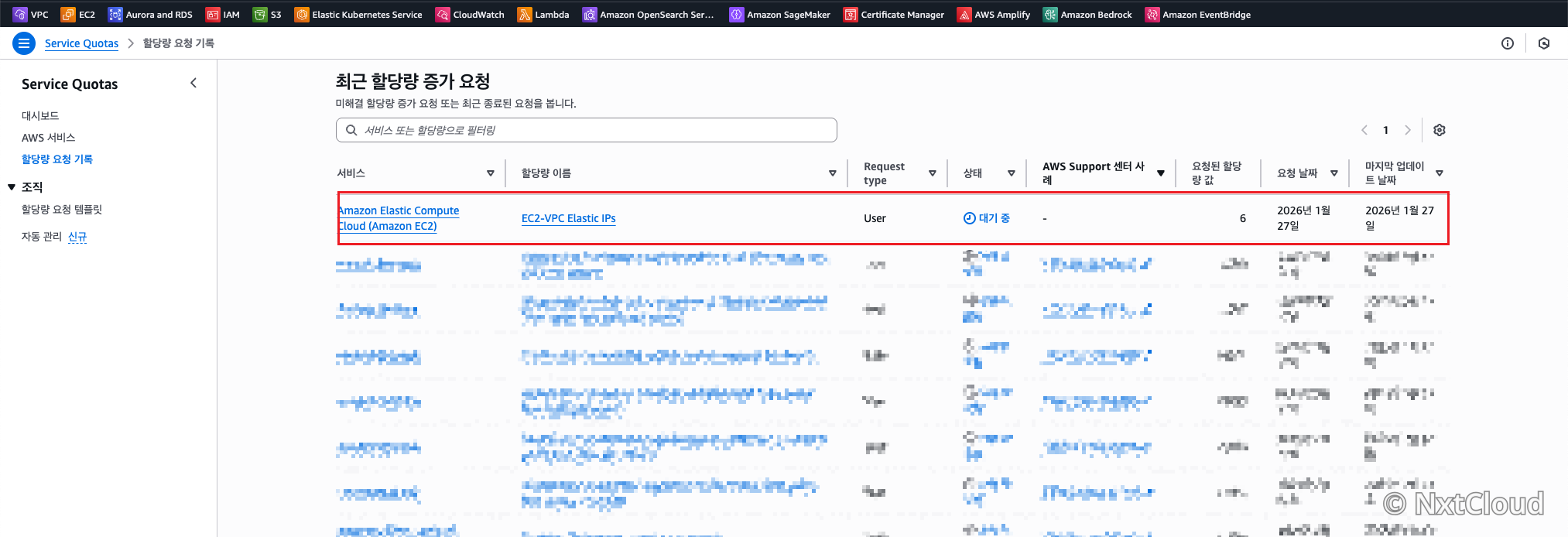Sort by 요청 날짜 column

(x=1334, y=173)
